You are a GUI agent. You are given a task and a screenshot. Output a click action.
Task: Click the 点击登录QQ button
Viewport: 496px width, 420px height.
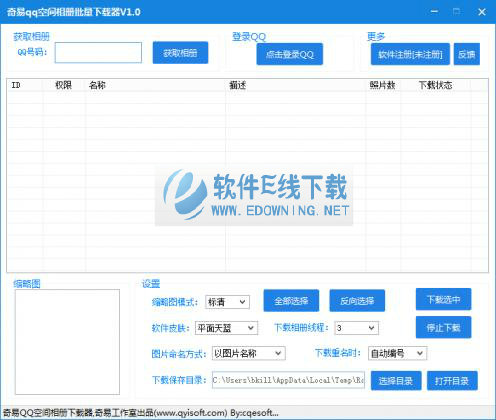(290, 54)
